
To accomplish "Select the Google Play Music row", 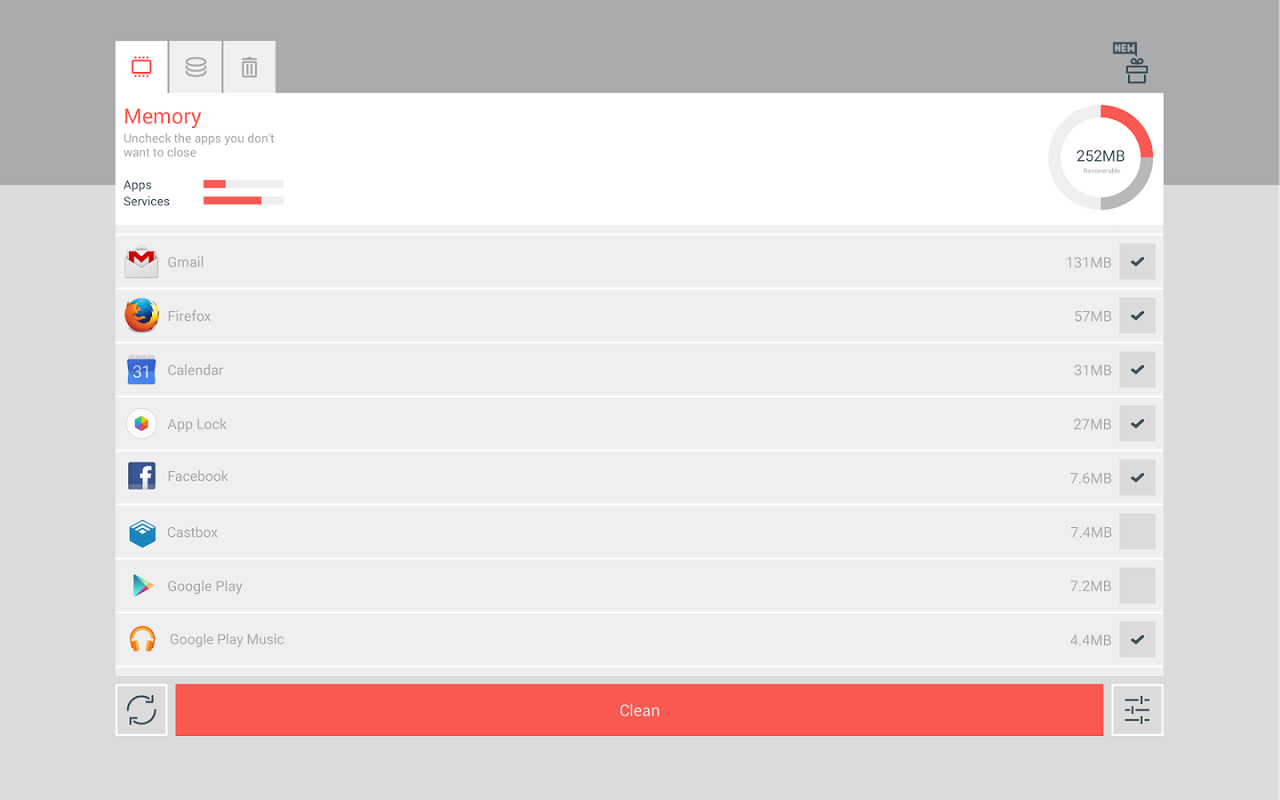I will point(600,639).
